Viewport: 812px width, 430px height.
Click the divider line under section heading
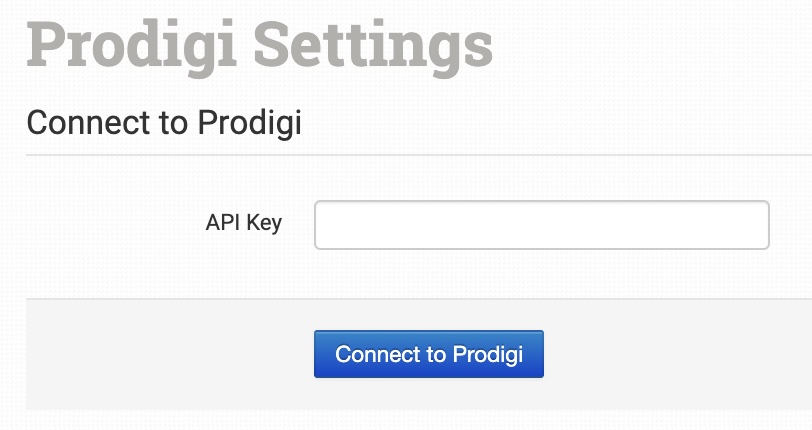400,155
